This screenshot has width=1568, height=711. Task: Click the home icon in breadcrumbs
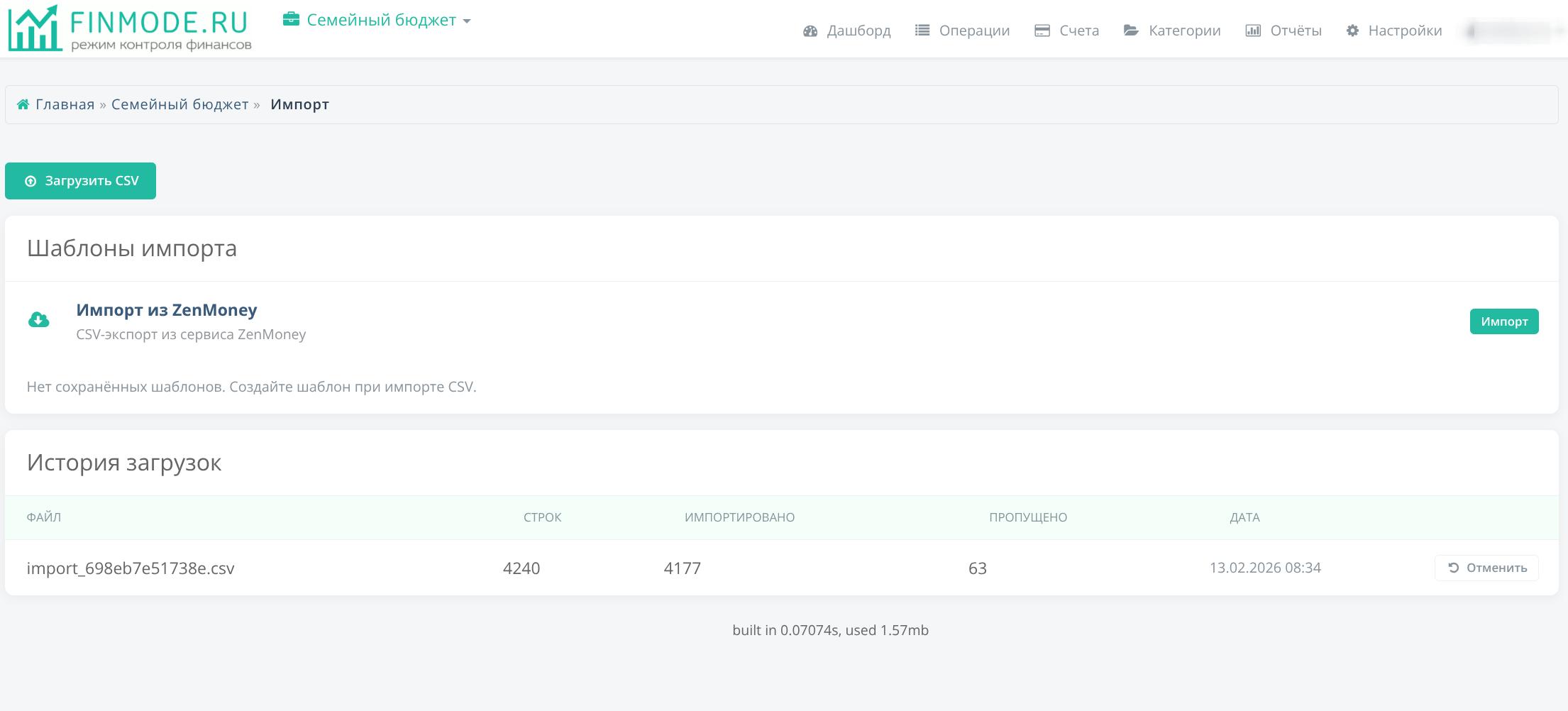pos(23,104)
